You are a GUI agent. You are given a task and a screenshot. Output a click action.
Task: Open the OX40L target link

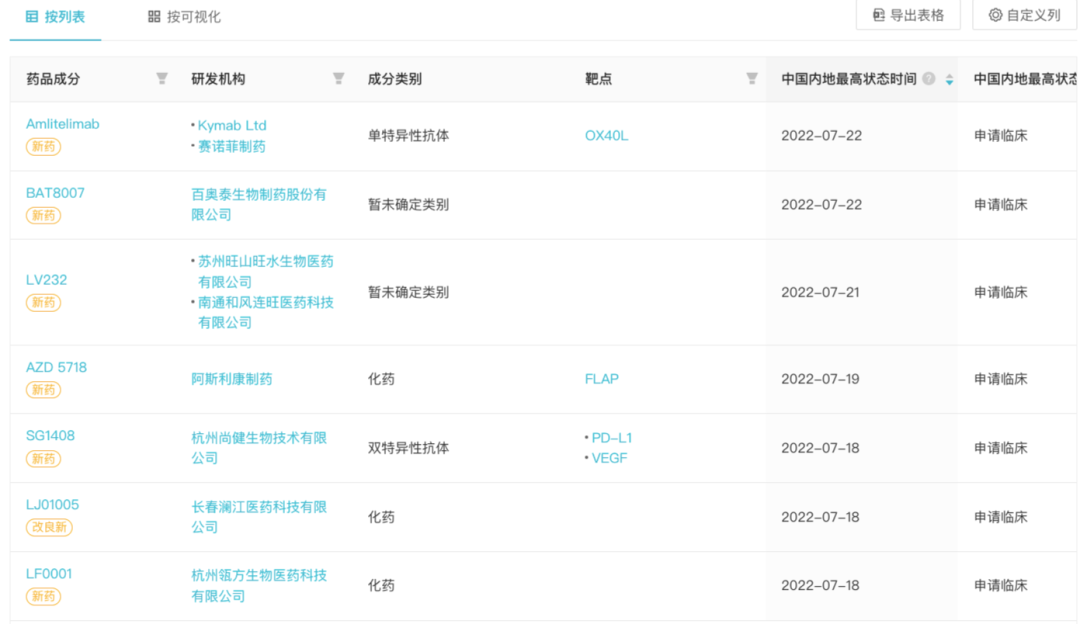[x=606, y=136]
